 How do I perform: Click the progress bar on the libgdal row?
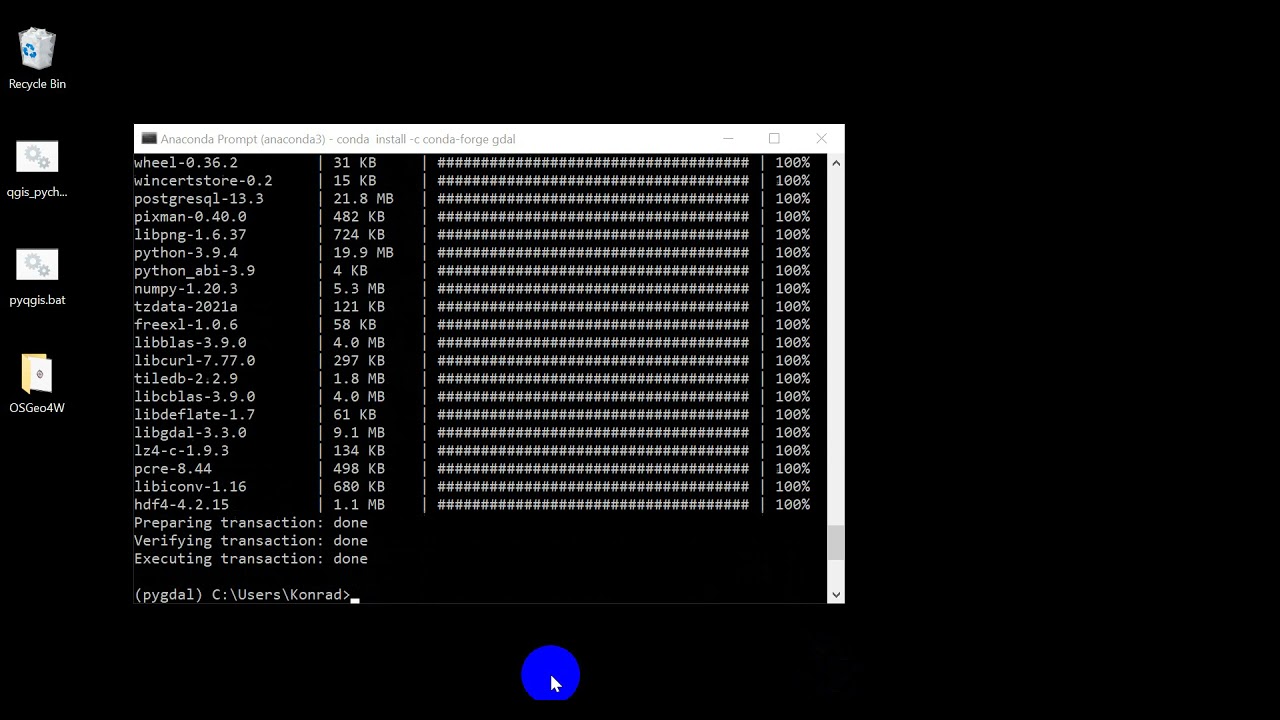(593, 433)
